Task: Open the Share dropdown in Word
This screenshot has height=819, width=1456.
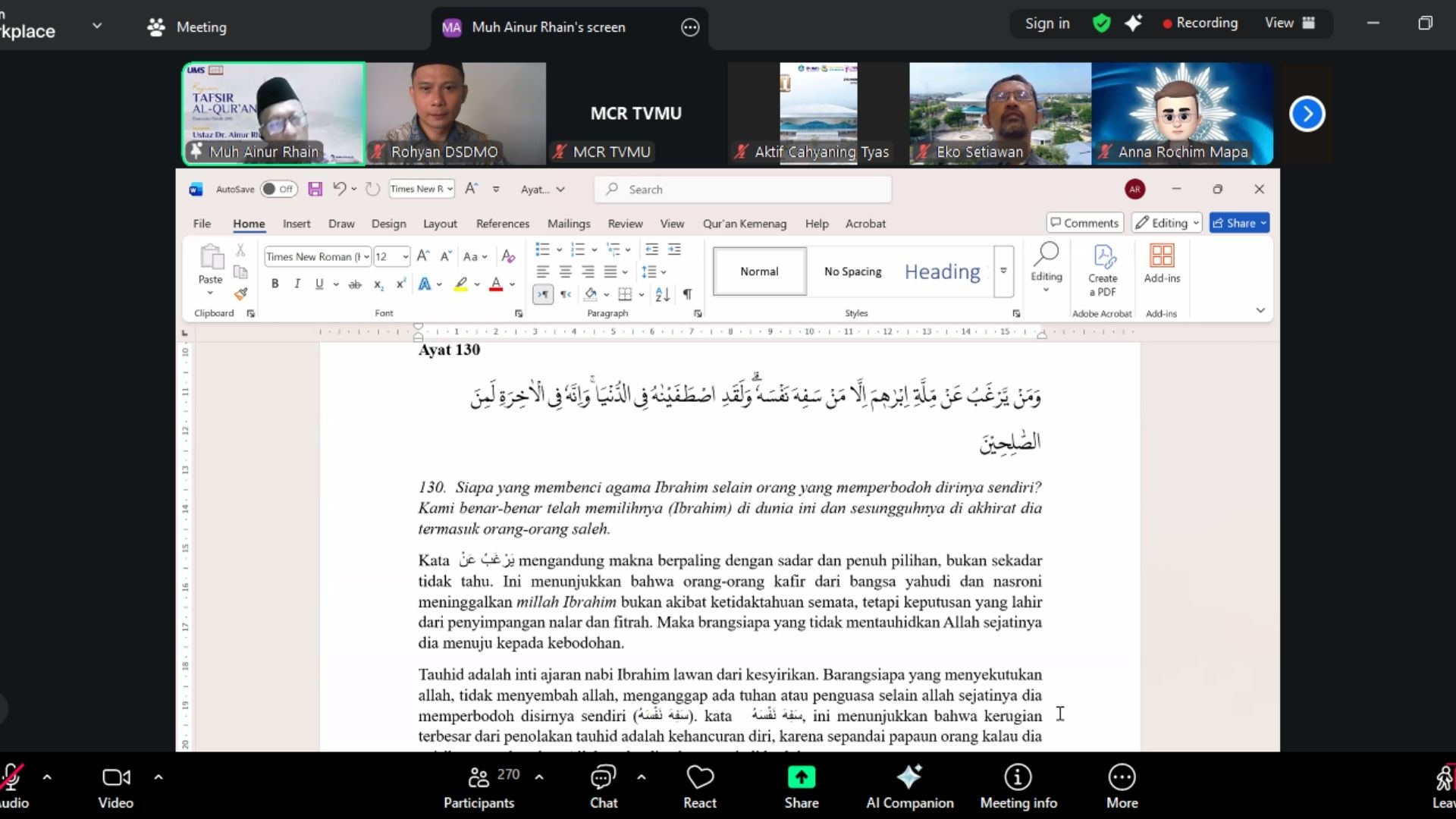Action: point(1263,223)
